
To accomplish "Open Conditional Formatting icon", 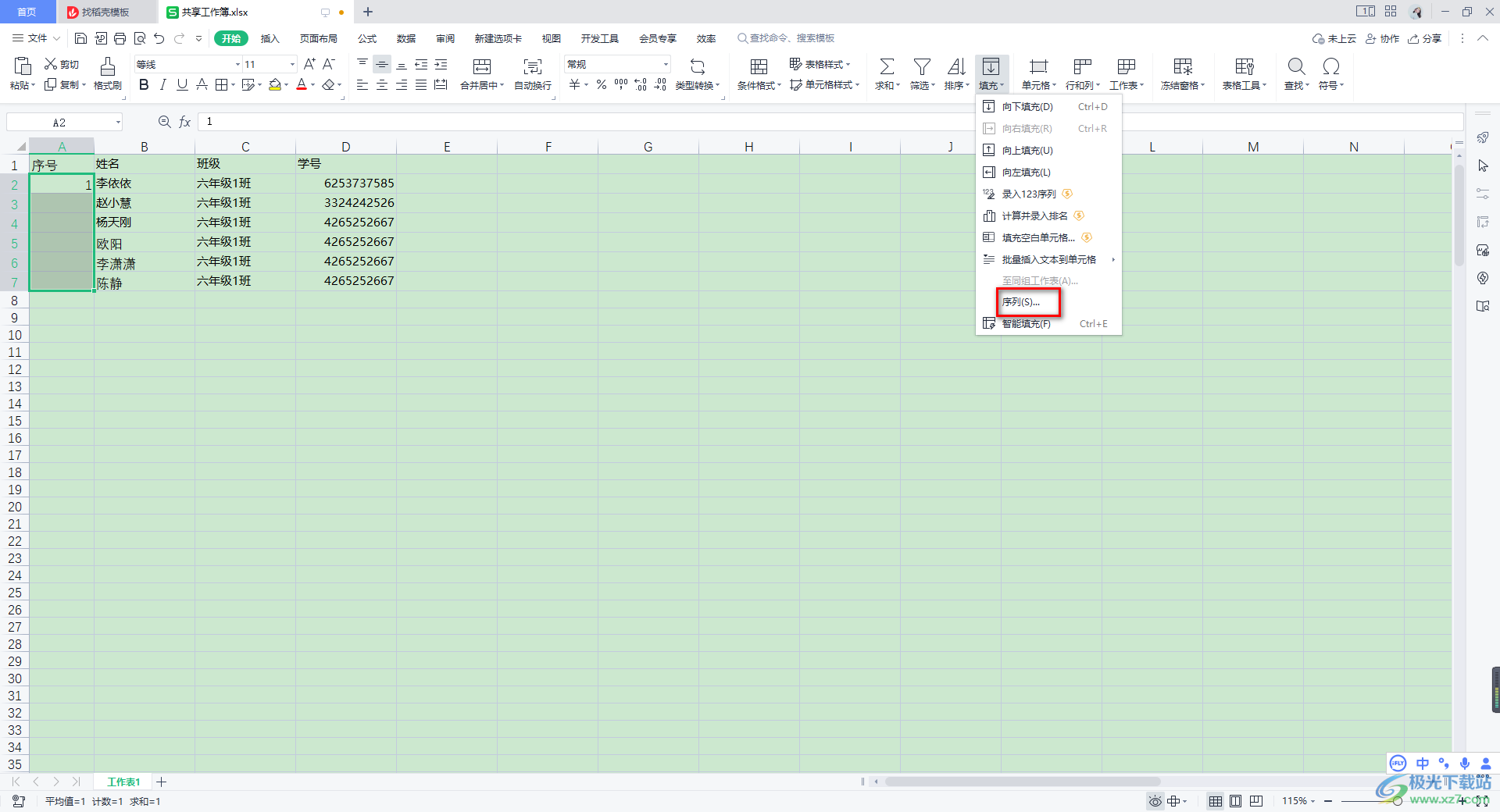I will 759,66.
